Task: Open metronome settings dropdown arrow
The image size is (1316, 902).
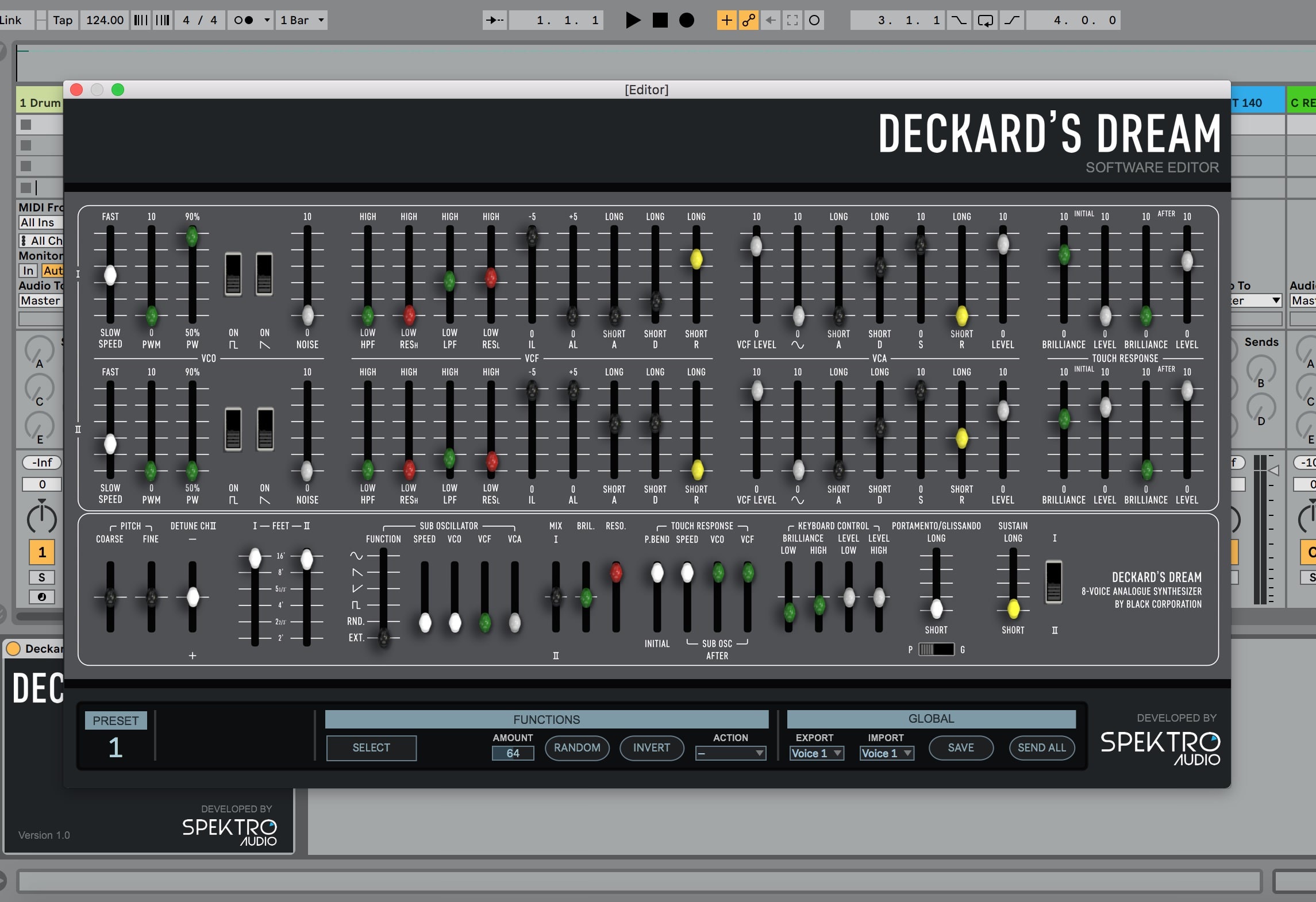Action: point(267,21)
